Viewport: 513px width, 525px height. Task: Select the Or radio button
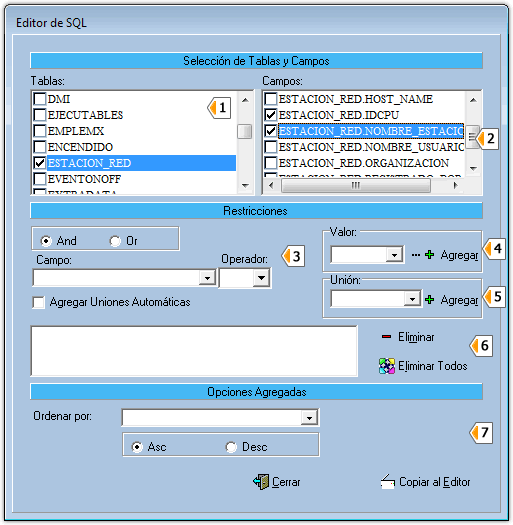(x=115, y=241)
